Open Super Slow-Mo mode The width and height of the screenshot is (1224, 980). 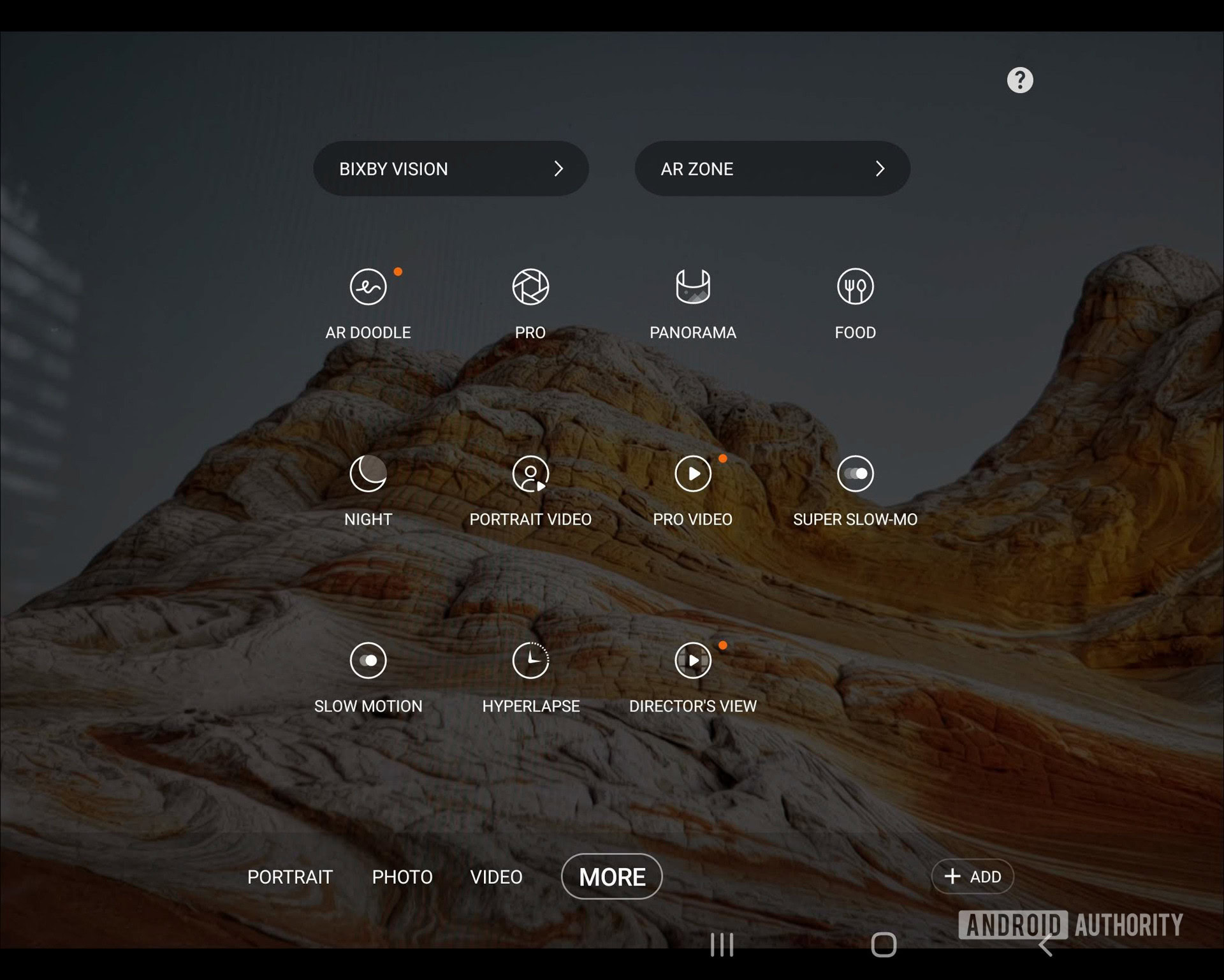(855, 474)
